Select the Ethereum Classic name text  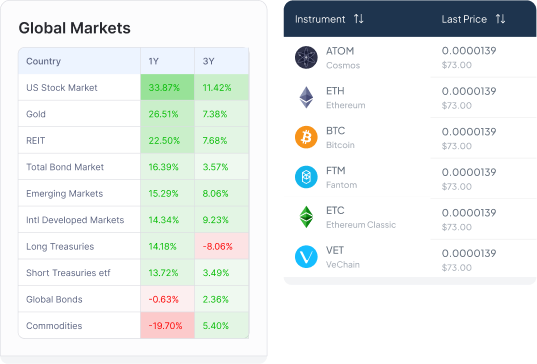pos(361,225)
